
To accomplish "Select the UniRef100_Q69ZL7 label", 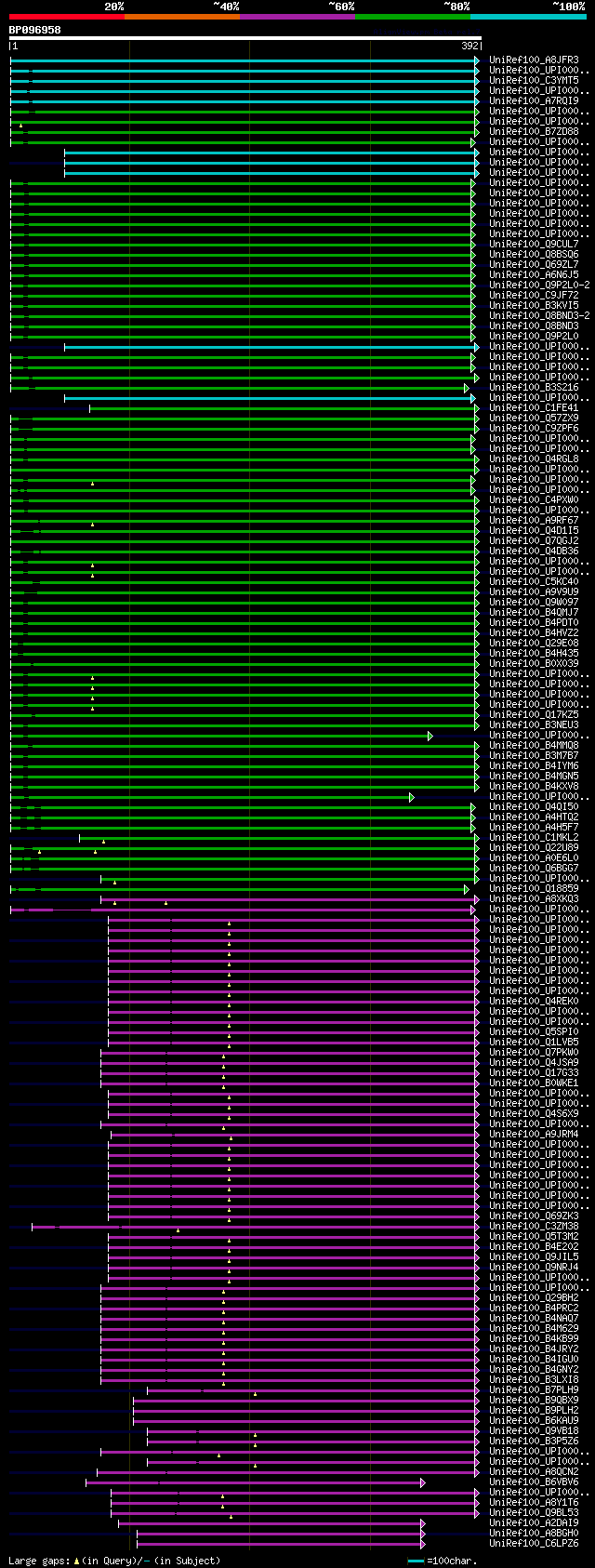I will 534,265.
